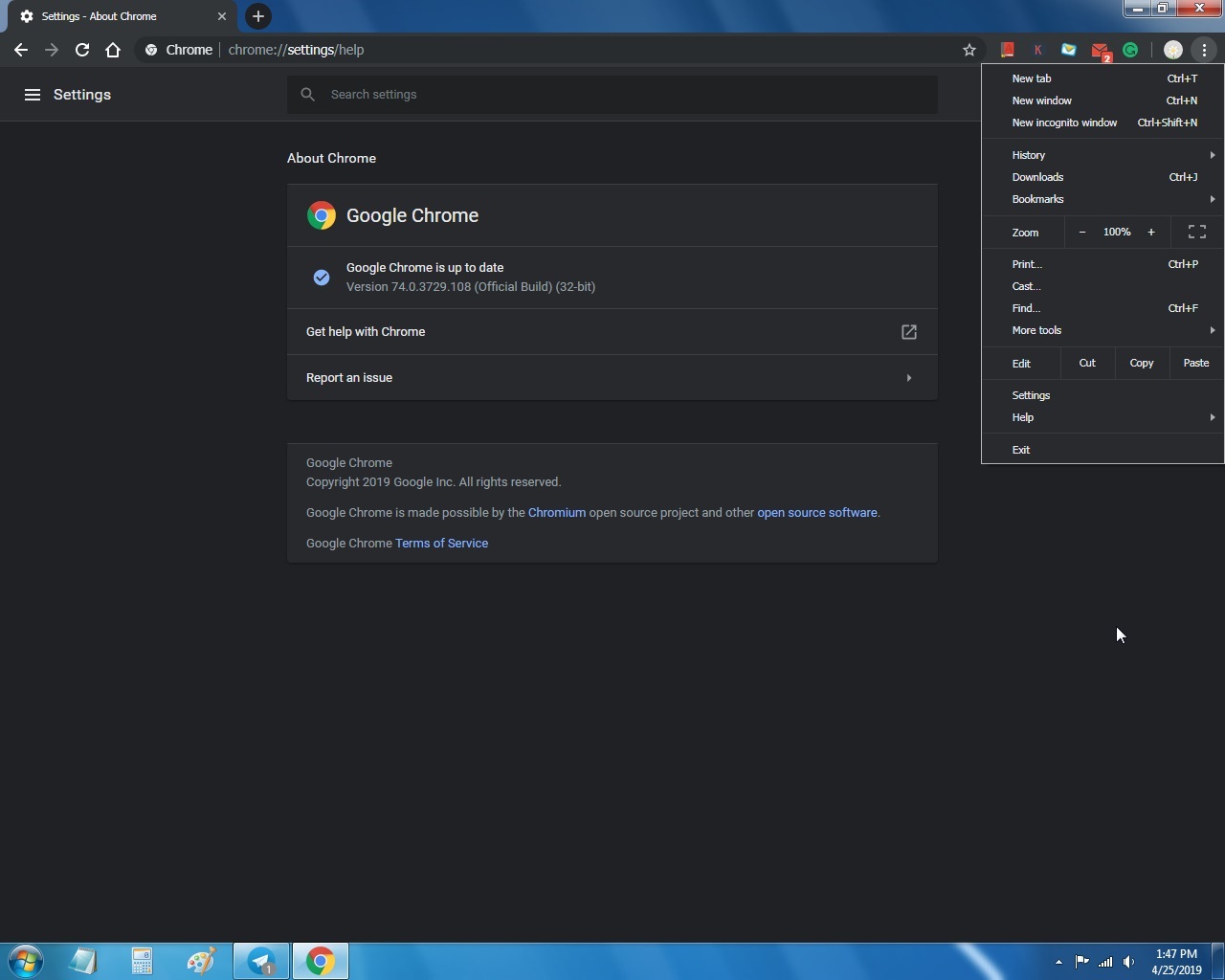Bookmark this page with the star icon
1225x980 pixels.
969,50
